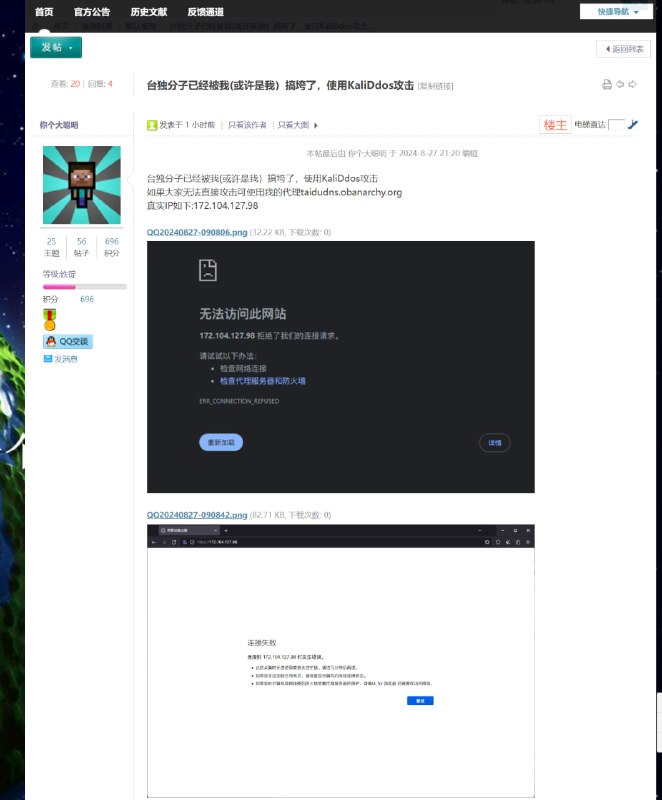Open the 发帖 dropdown button
Viewport: 662px width, 800px height.
point(56,47)
